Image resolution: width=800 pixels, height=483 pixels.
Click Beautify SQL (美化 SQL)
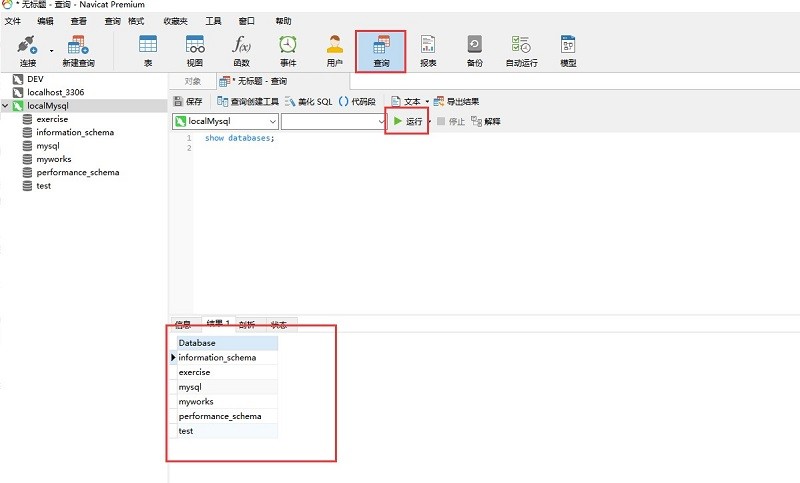[309, 101]
